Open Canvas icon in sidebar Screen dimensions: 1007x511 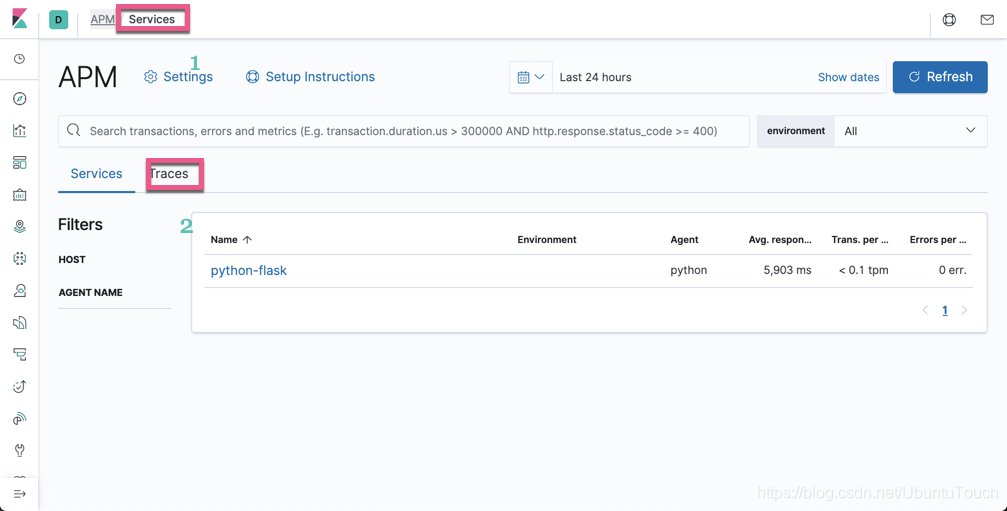[x=19, y=195]
